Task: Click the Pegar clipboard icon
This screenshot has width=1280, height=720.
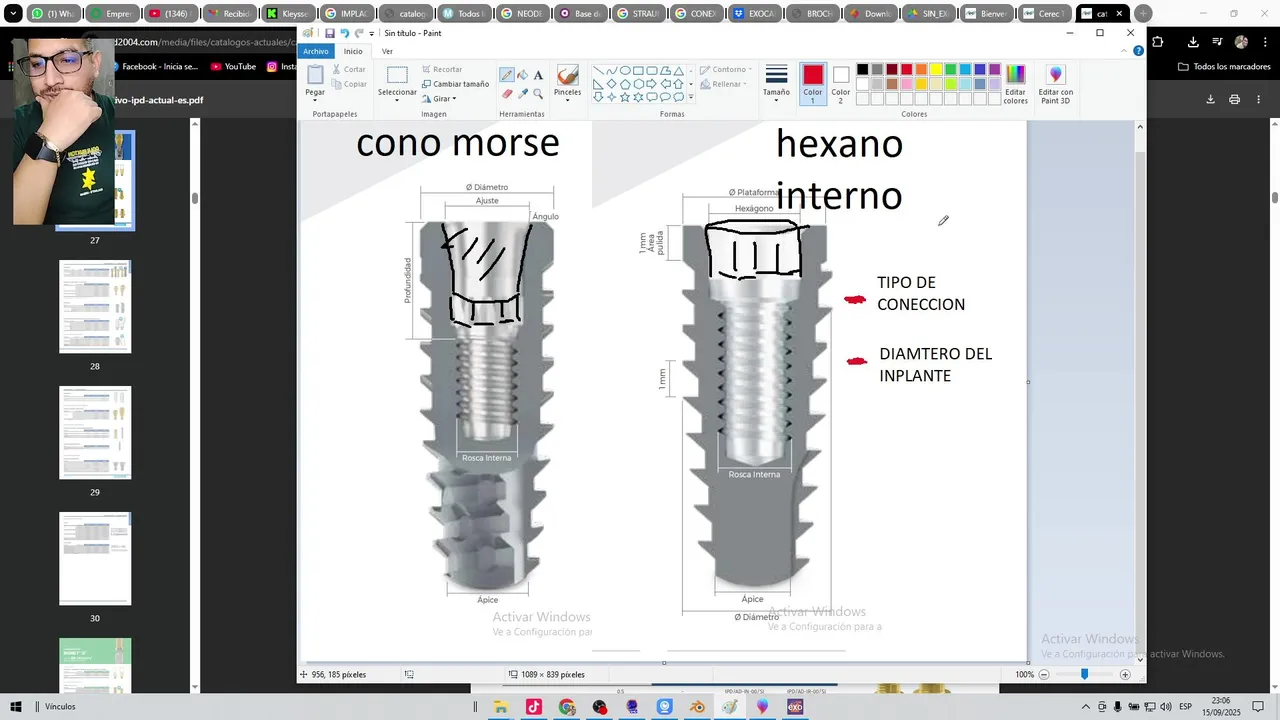Action: pyautogui.click(x=315, y=75)
